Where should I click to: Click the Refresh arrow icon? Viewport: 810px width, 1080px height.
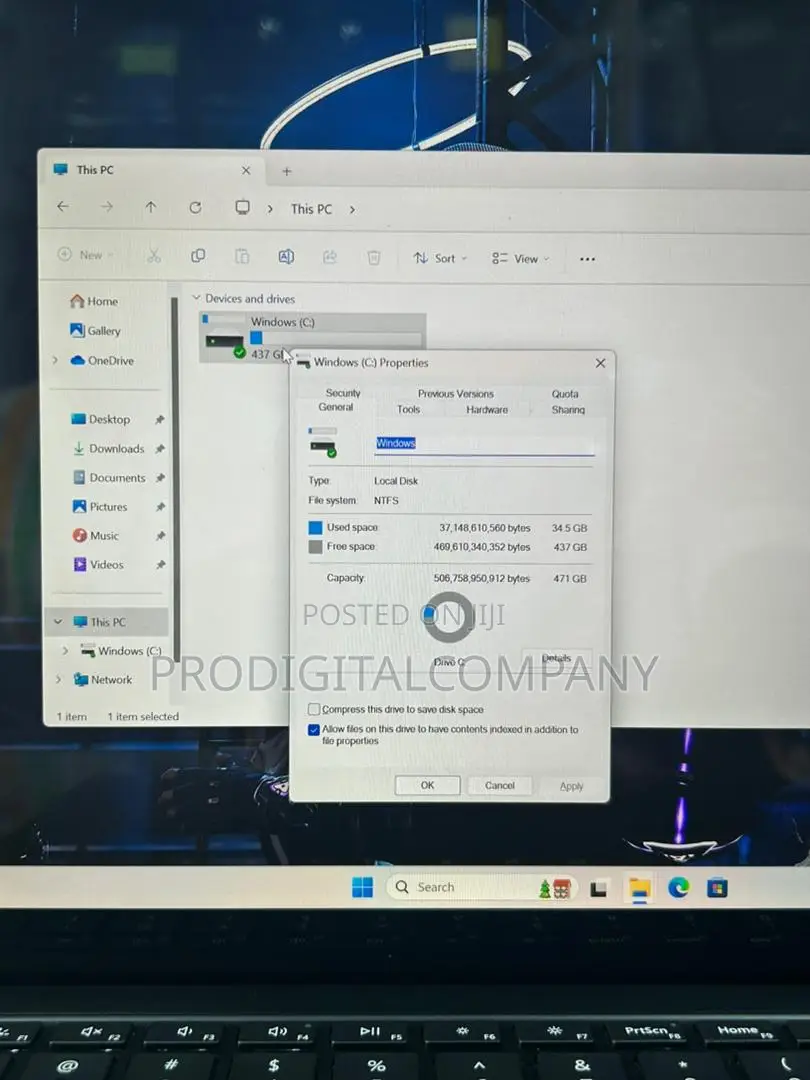196,207
